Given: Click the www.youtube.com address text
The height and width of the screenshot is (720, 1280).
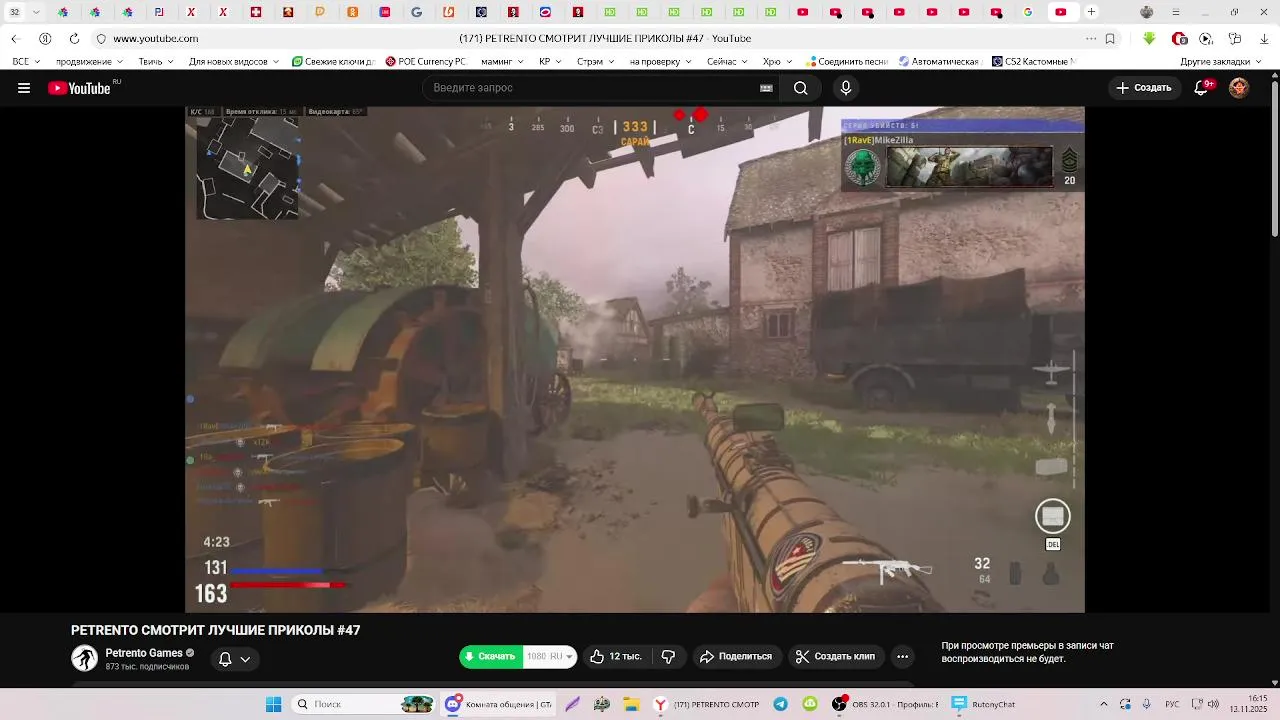Looking at the screenshot, I should 155,38.
